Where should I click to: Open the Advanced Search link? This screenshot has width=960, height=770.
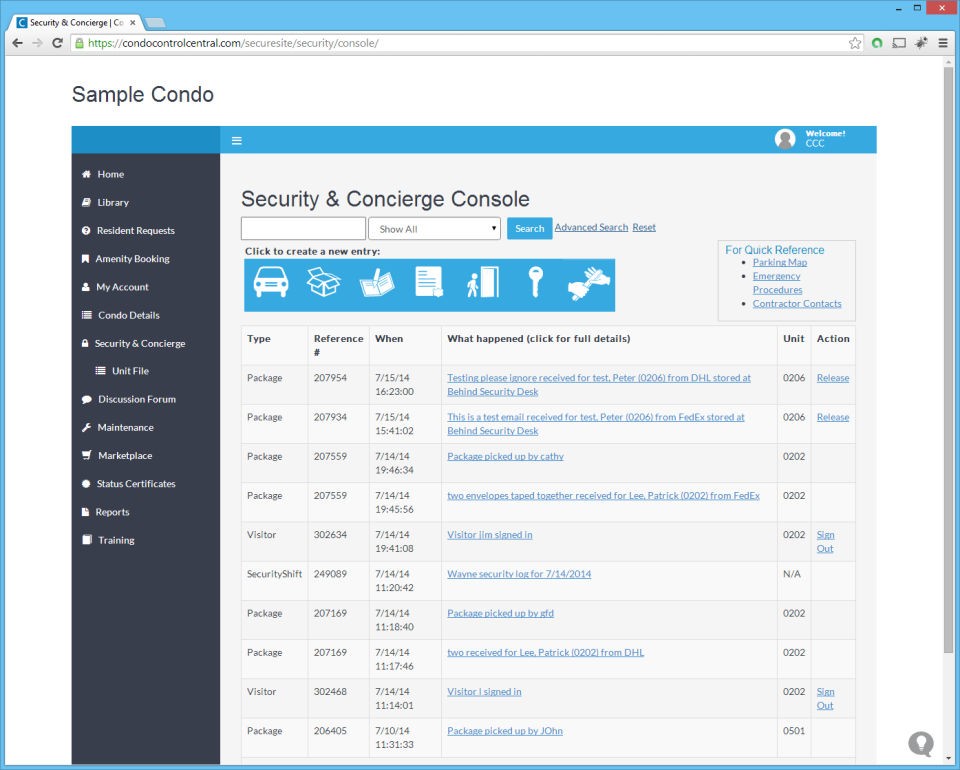point(591,227)
